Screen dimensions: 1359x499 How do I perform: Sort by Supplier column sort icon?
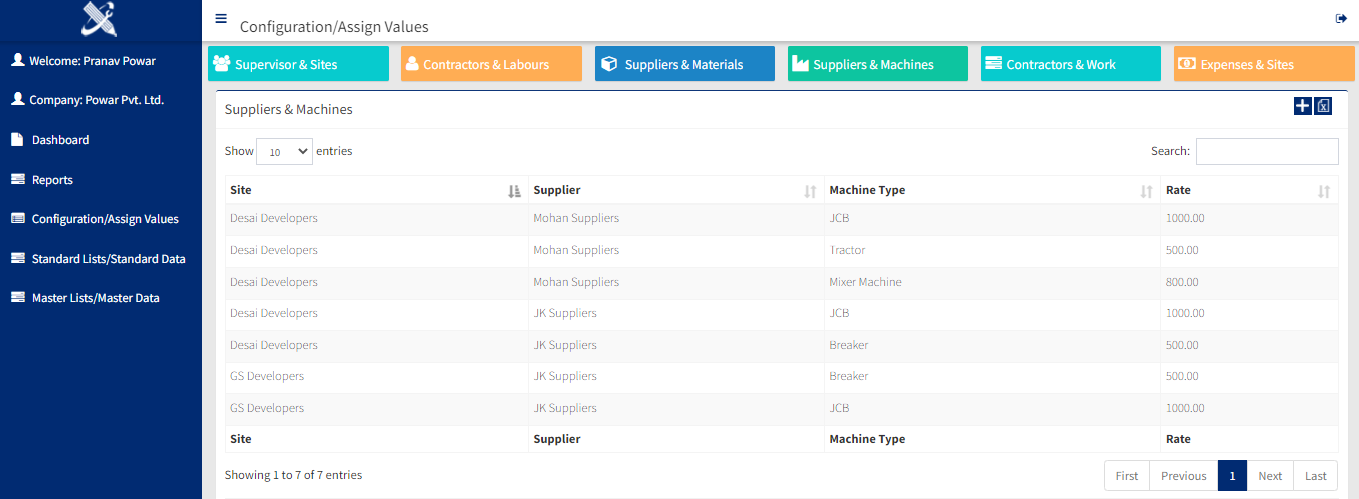tap(810, 191)
